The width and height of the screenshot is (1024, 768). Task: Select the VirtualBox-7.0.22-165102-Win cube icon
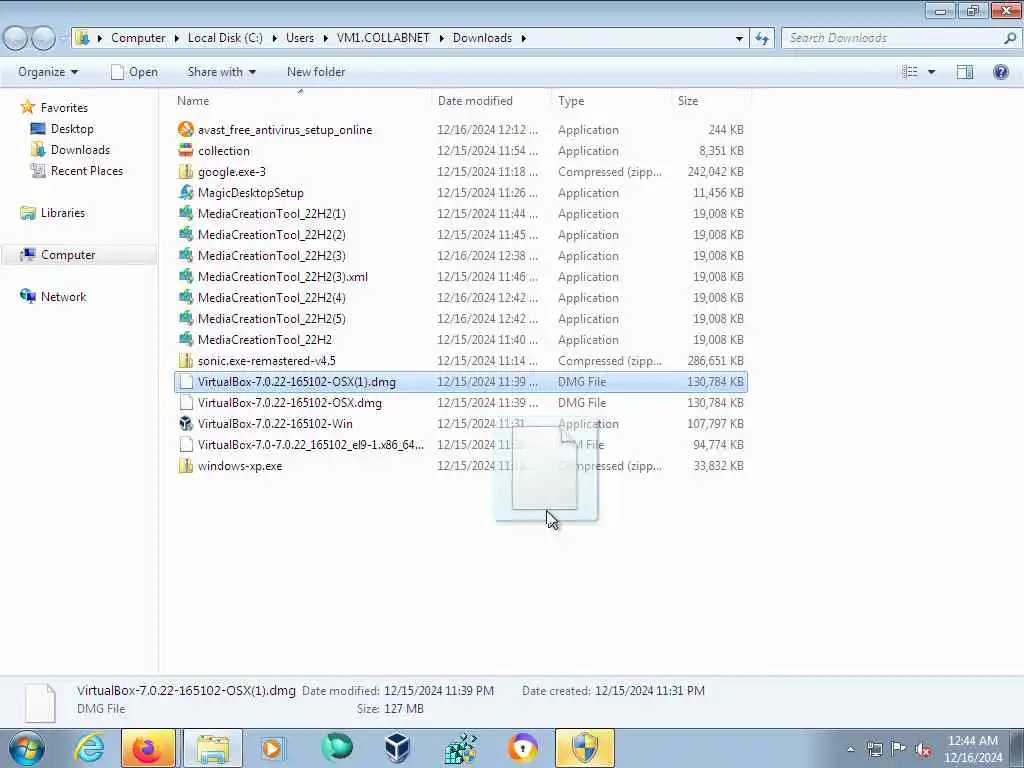click(186, 423)
